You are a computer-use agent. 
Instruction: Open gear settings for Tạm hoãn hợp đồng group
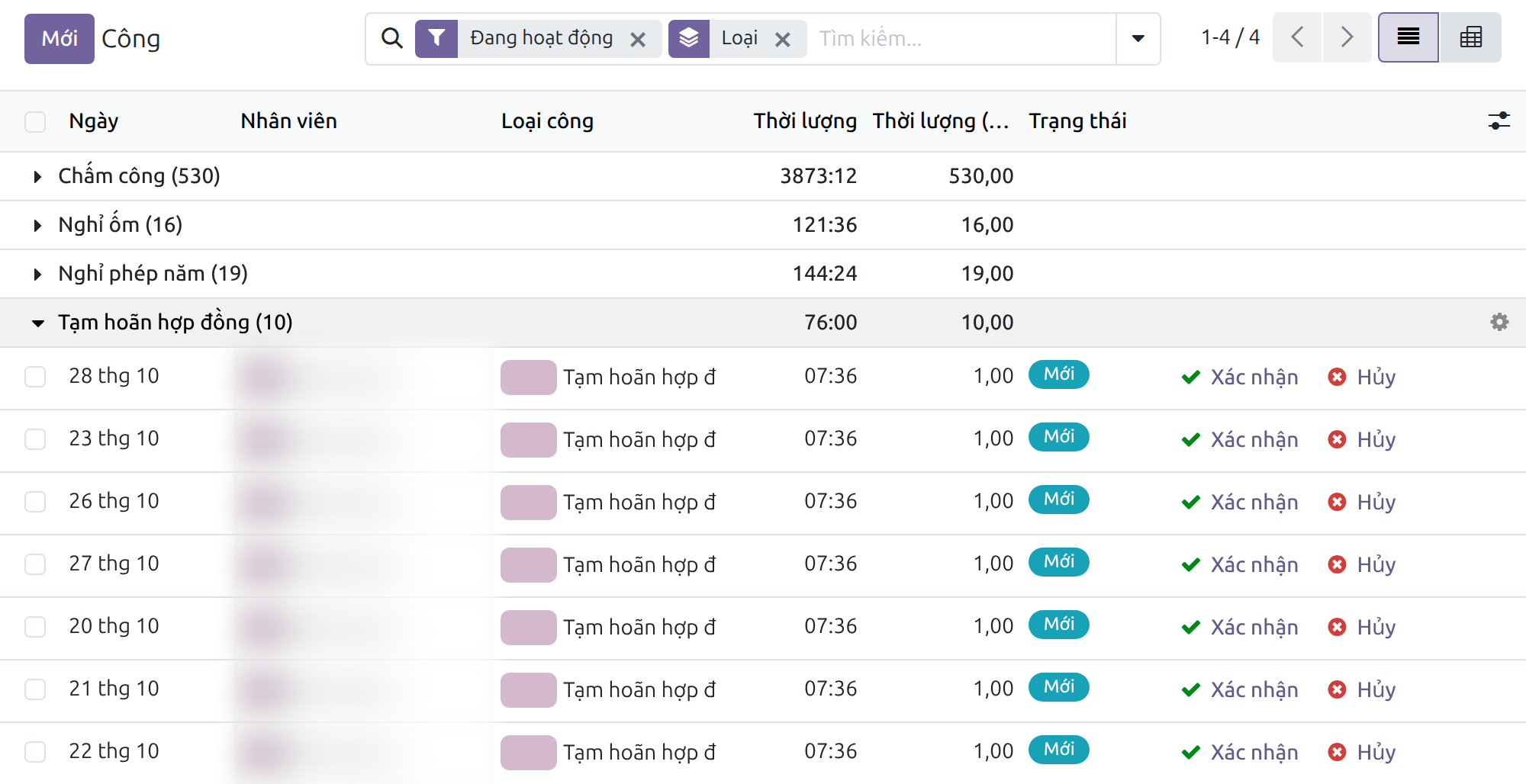click(x=1499, y=322)
